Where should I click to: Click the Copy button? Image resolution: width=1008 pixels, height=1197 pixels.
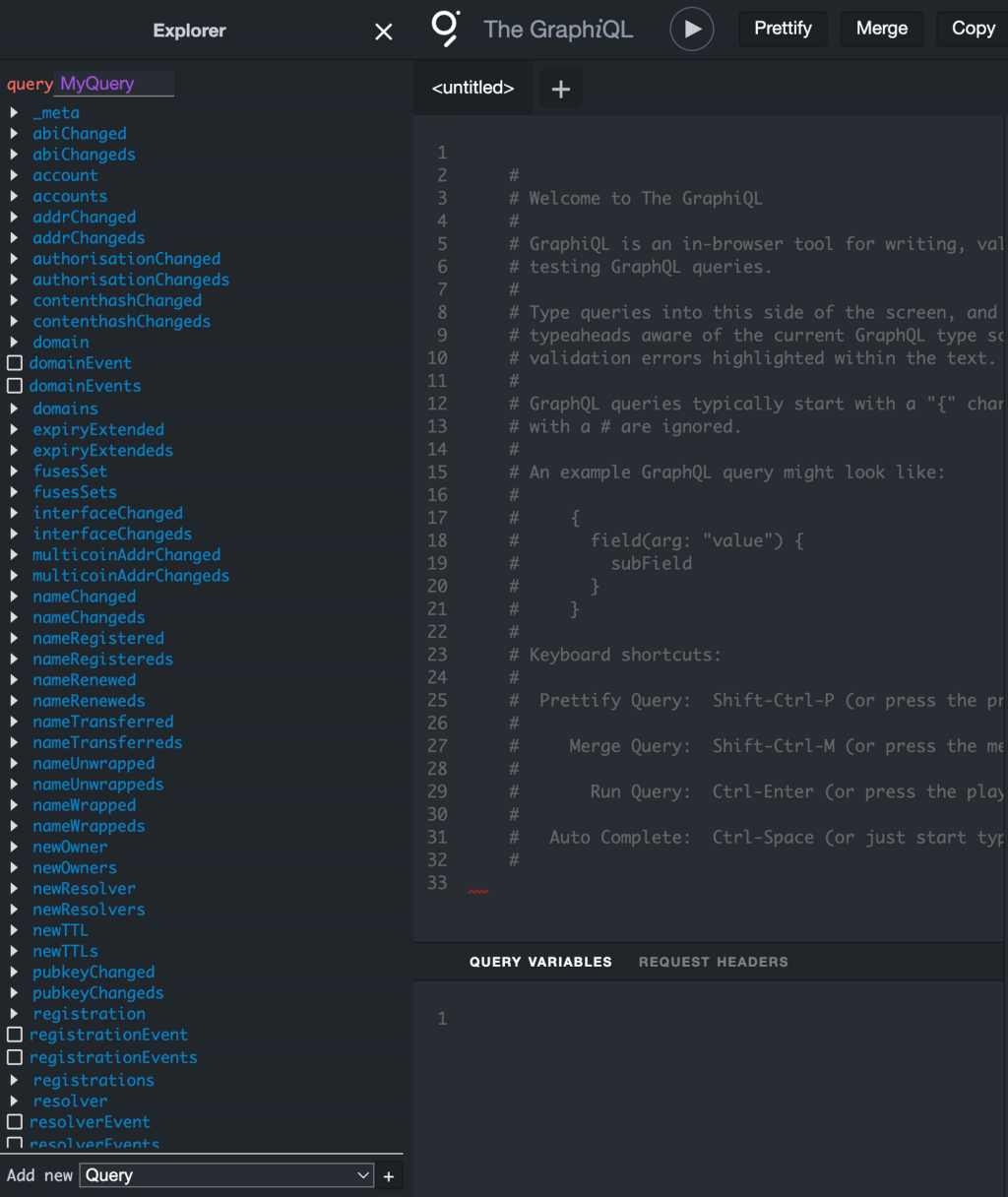974,29
